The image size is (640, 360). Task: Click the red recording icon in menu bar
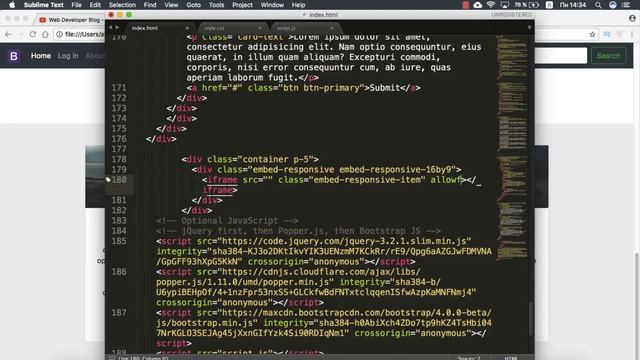coord(465,5)
